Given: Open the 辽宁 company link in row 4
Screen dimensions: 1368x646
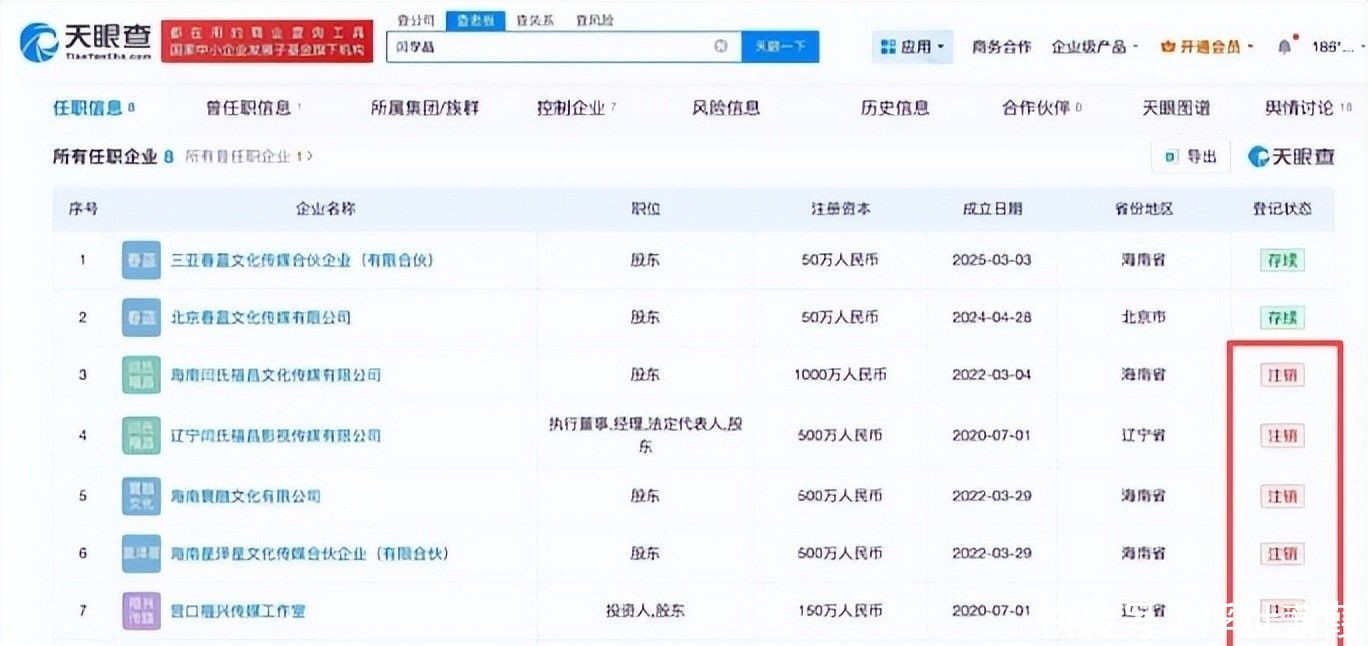Looking at the screenshot, I should coord(276,435).
